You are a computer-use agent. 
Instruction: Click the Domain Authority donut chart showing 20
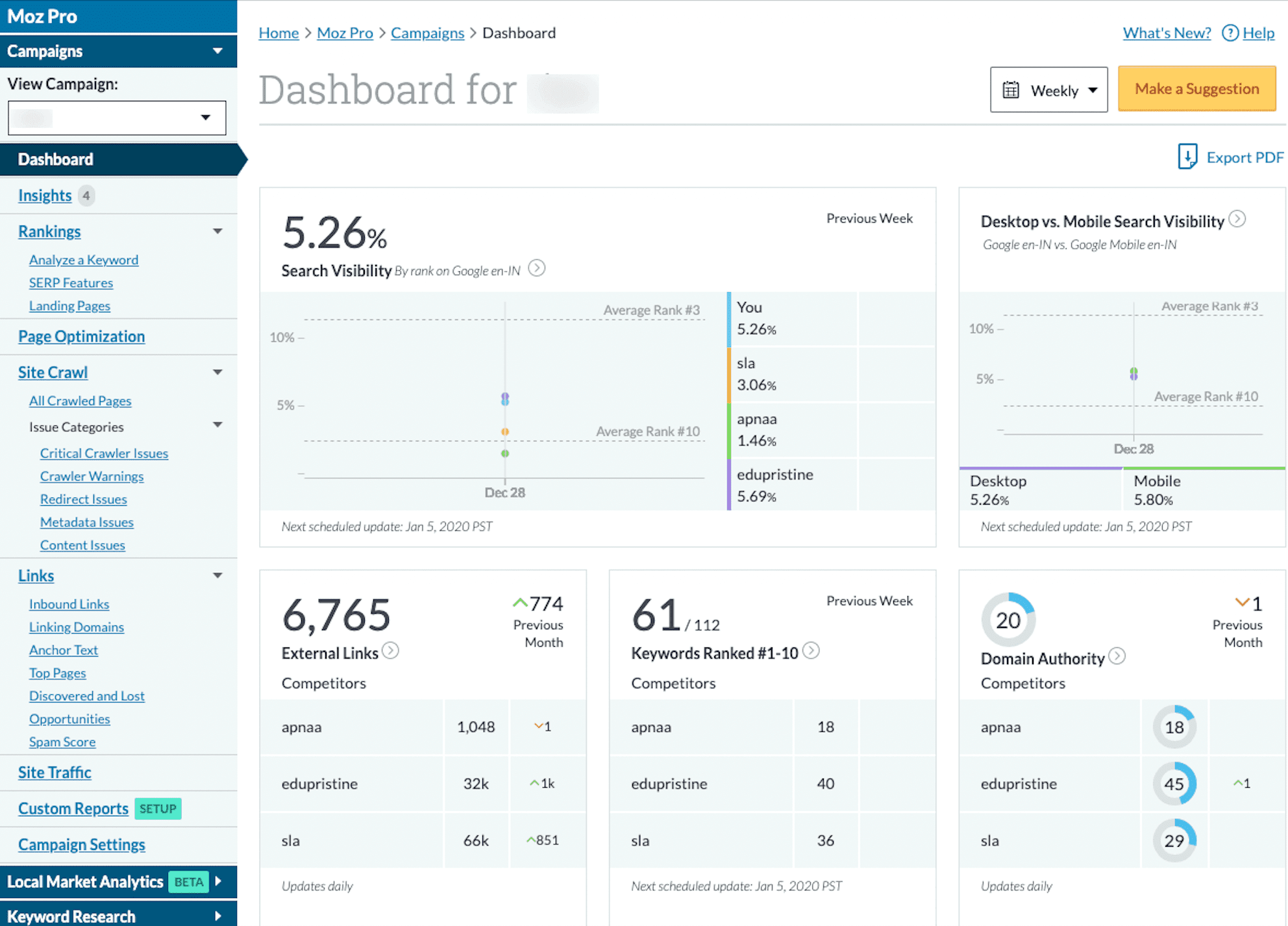point(1008,621)
